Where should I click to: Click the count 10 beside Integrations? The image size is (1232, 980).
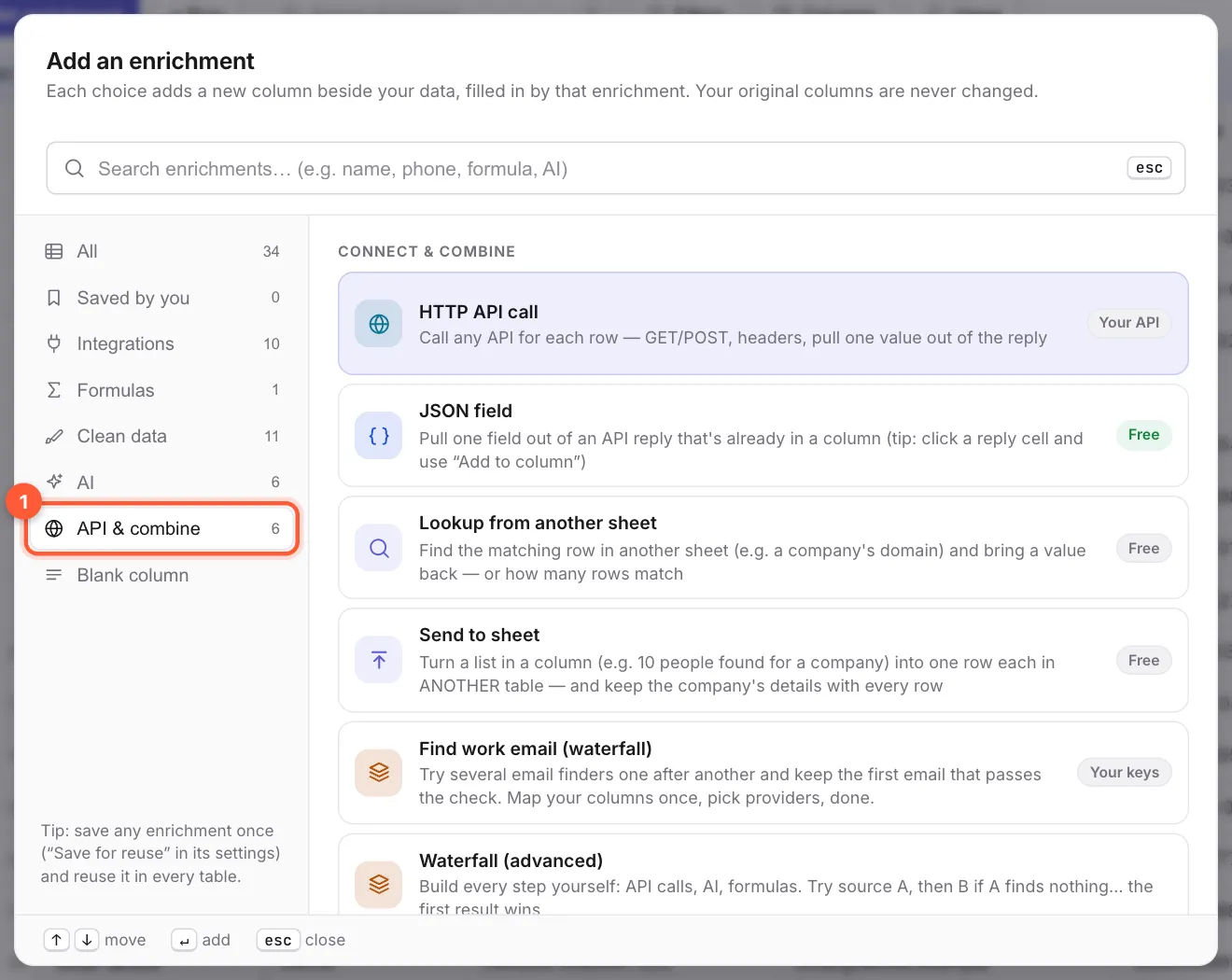coord(271,343)
